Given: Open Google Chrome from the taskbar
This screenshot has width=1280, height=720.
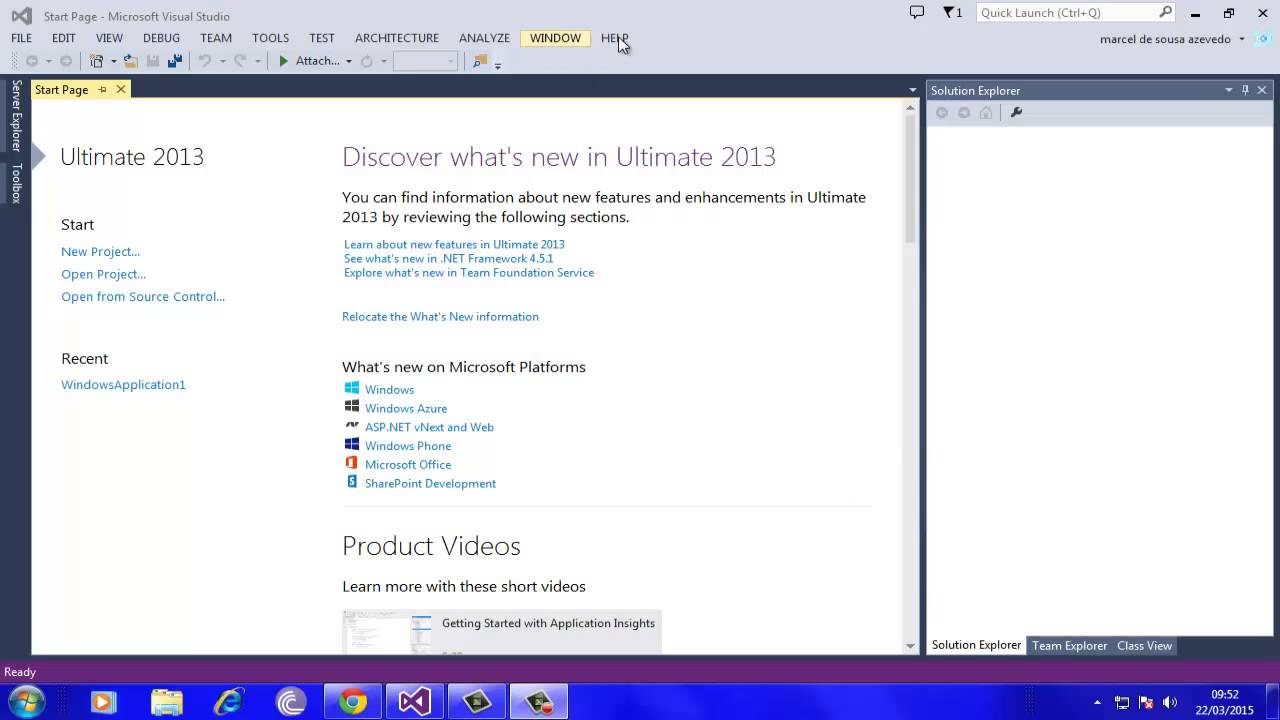Looking at the screenshot, I should click(352, 702).
